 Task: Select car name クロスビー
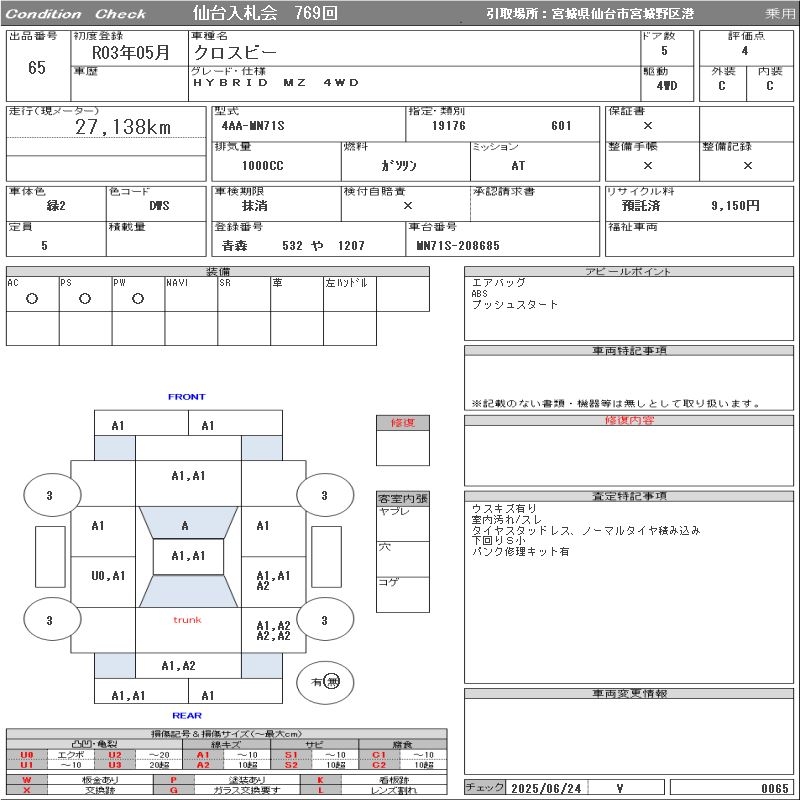235,52
